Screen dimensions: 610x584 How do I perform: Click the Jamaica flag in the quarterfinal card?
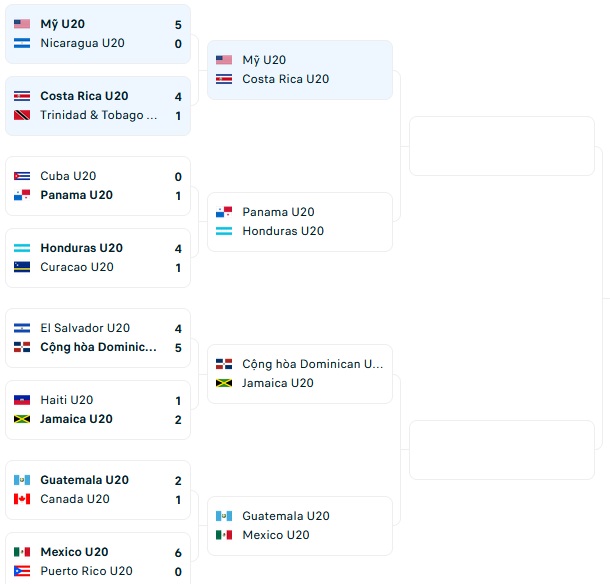coord(224,383)
